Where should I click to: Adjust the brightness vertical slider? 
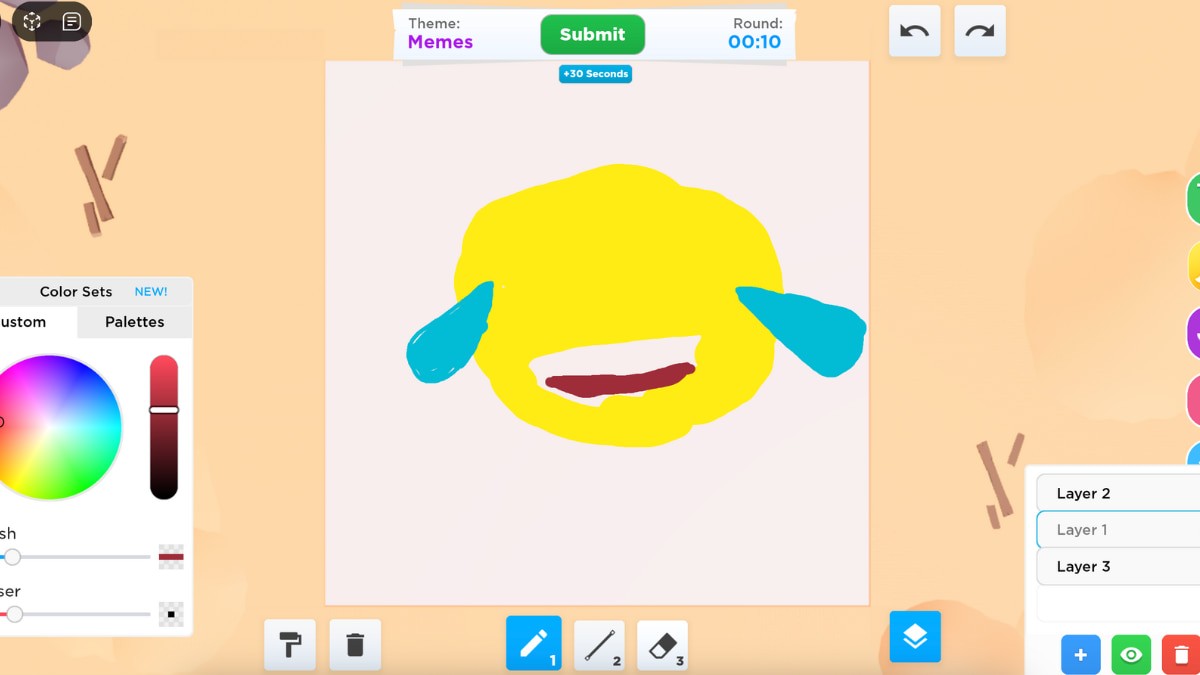pos(164,427)
